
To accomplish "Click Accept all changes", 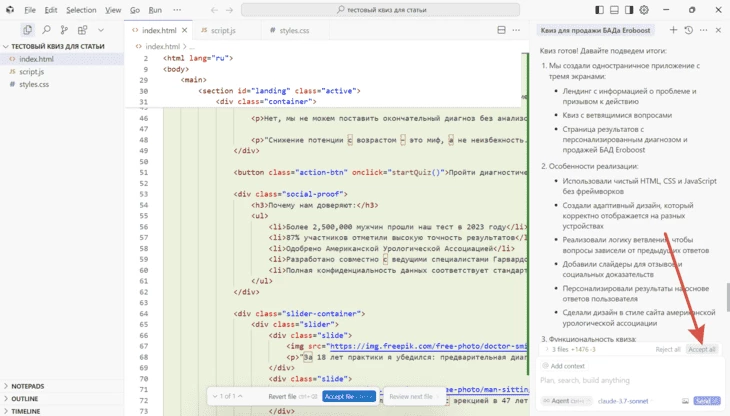I will (x=702, y=349).
